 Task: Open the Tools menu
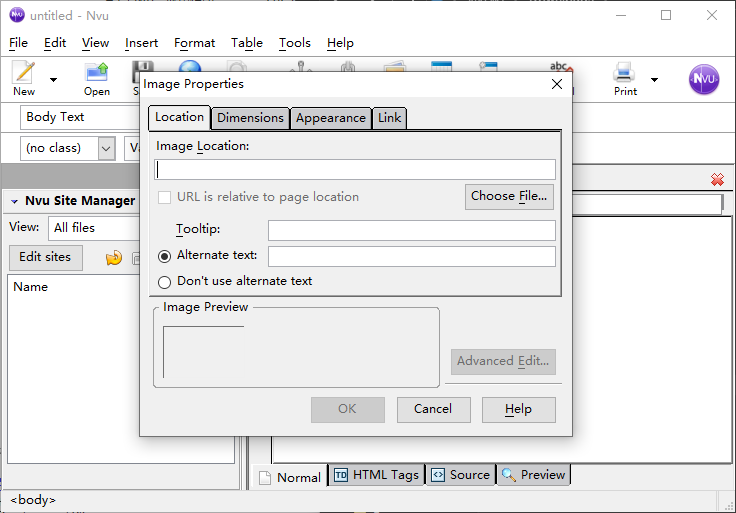tap(294, 43)
